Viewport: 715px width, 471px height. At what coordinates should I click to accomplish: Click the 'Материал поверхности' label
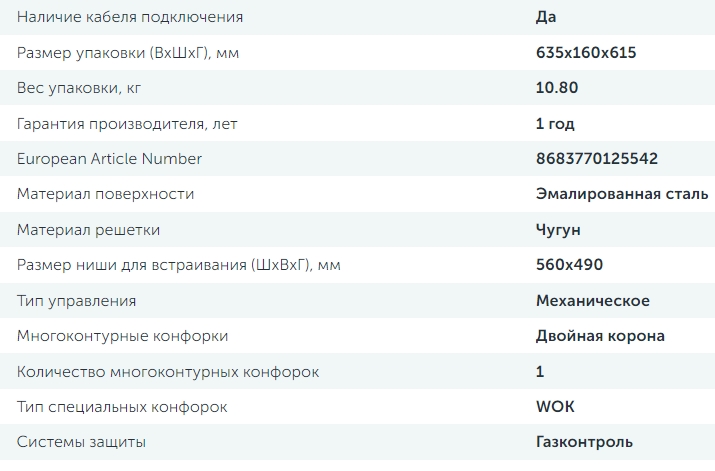click(105, 194)
